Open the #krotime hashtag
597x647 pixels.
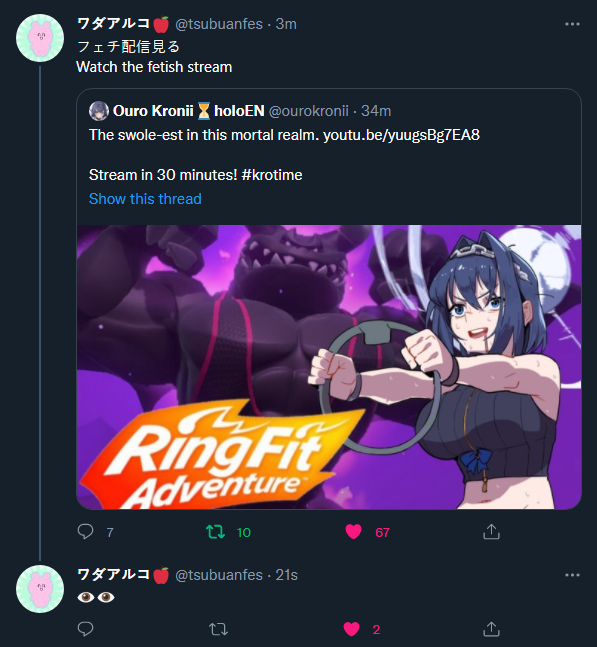pyautogui.click(x=272, y=175)
